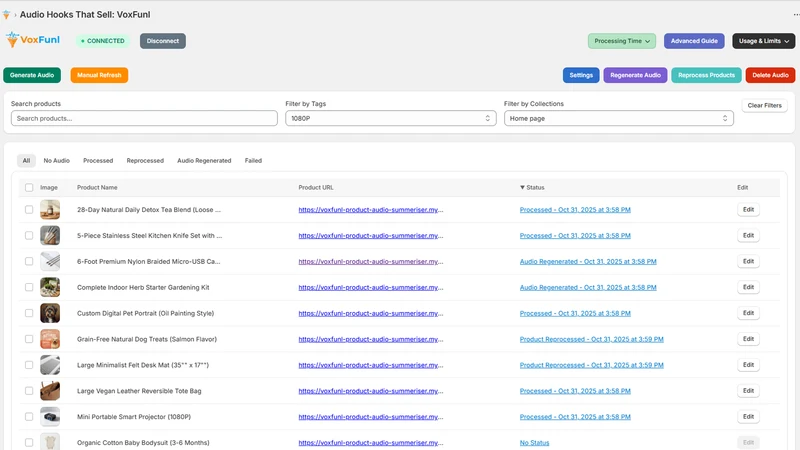Switch to the Failed tab
The width and height of the screenshot is (800, 450).
tap(253, 161)
